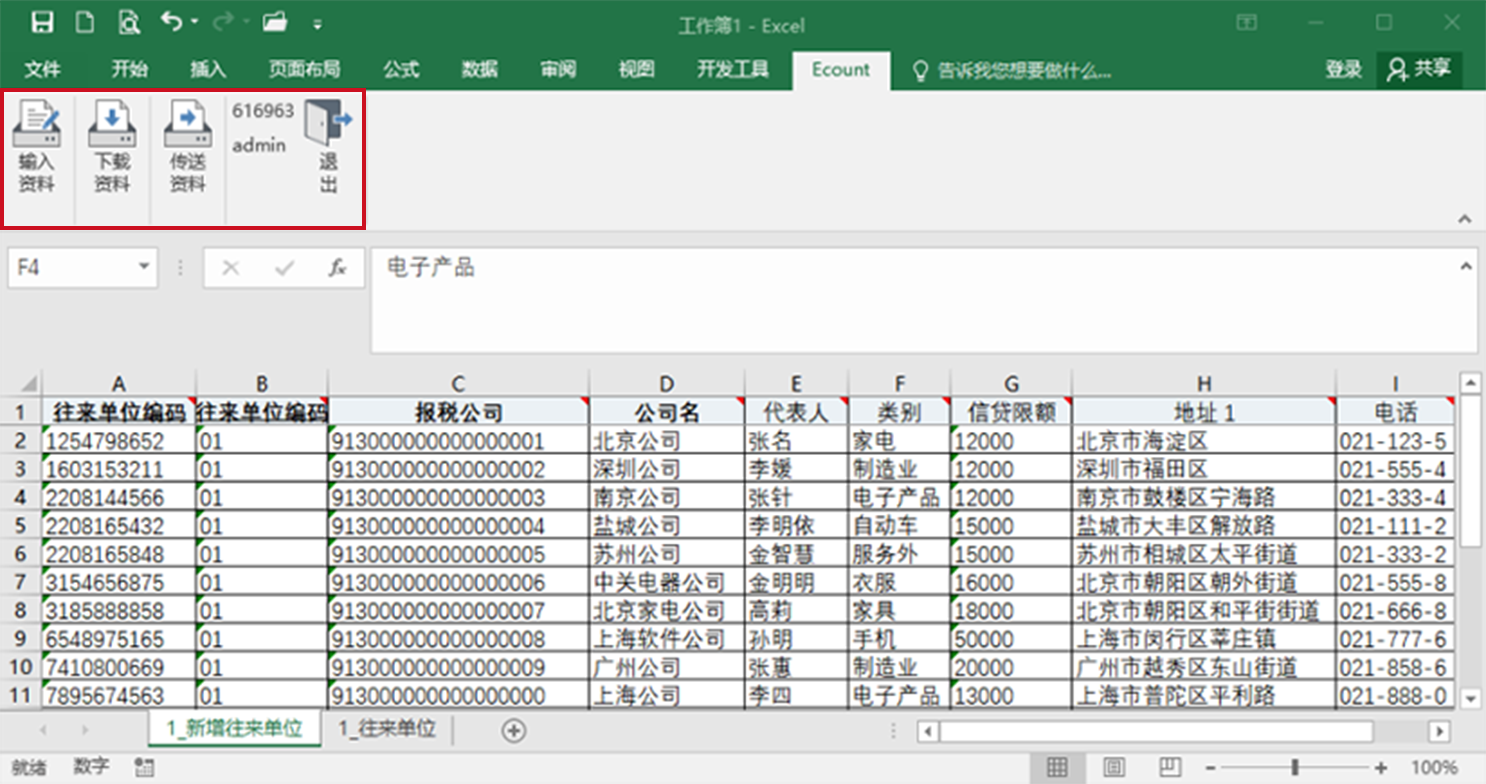Save the workbook from quick access toolbar
The image size is (1486, 784).
[42, 23]
